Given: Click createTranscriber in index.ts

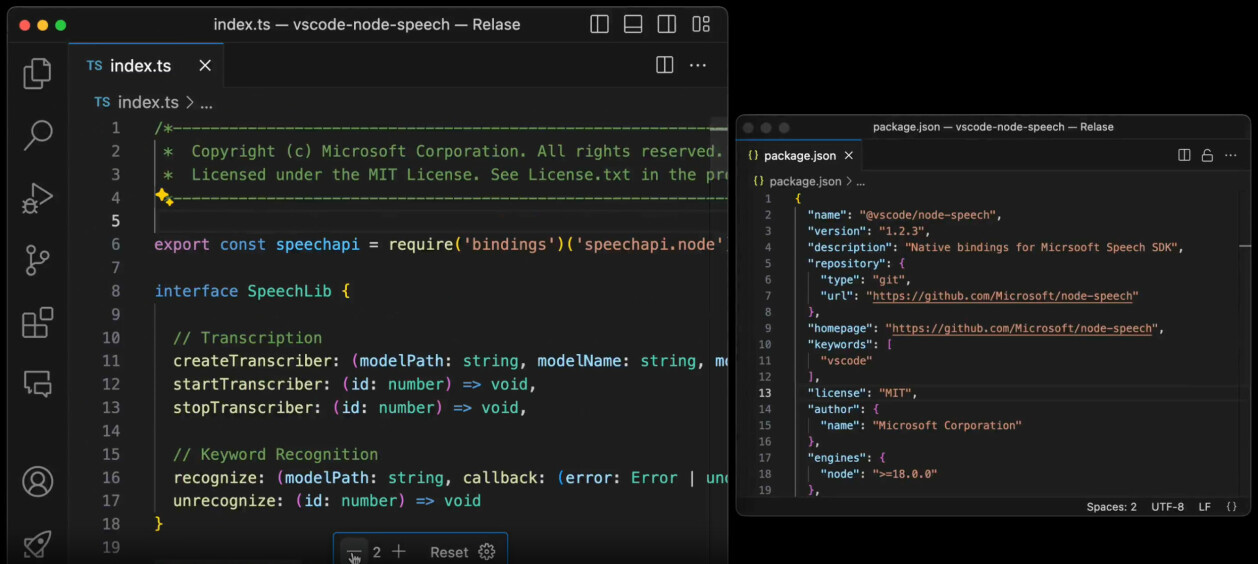Looking at the screenshot, I should click(x=252, y=361).
